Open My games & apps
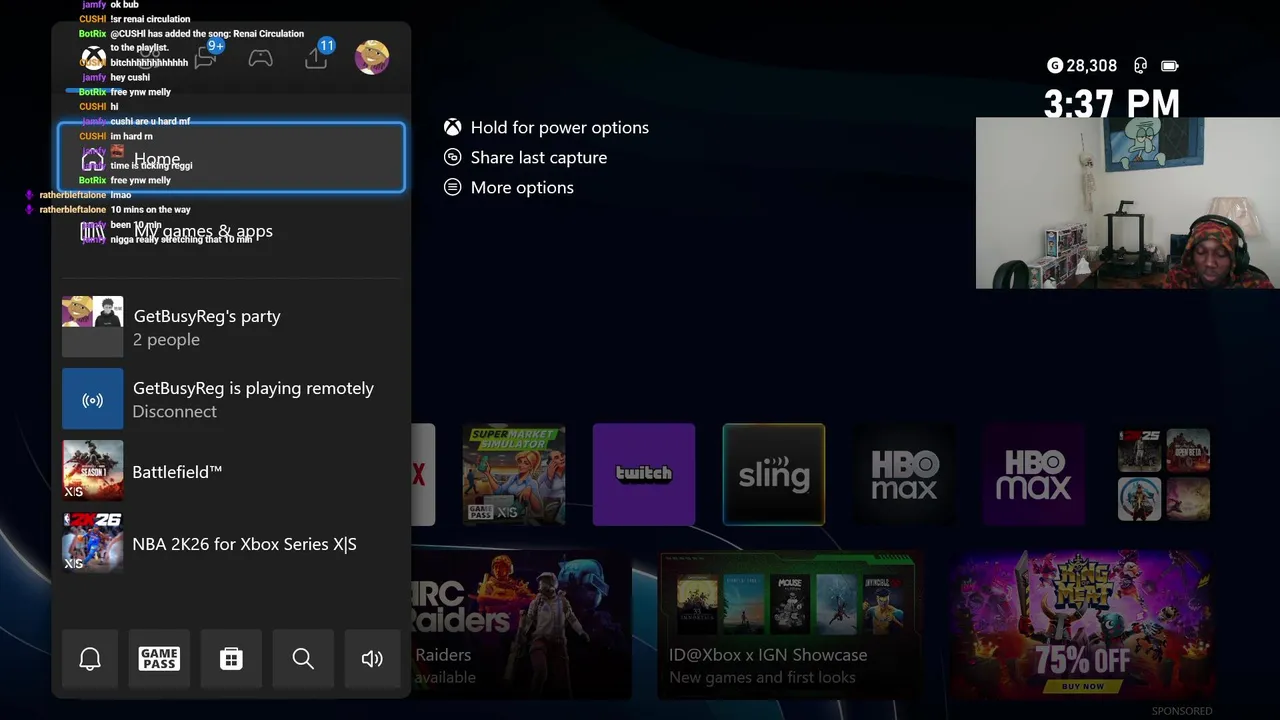Image resolution: width=1280 pixels, height=720 pixels. point(231,231)
